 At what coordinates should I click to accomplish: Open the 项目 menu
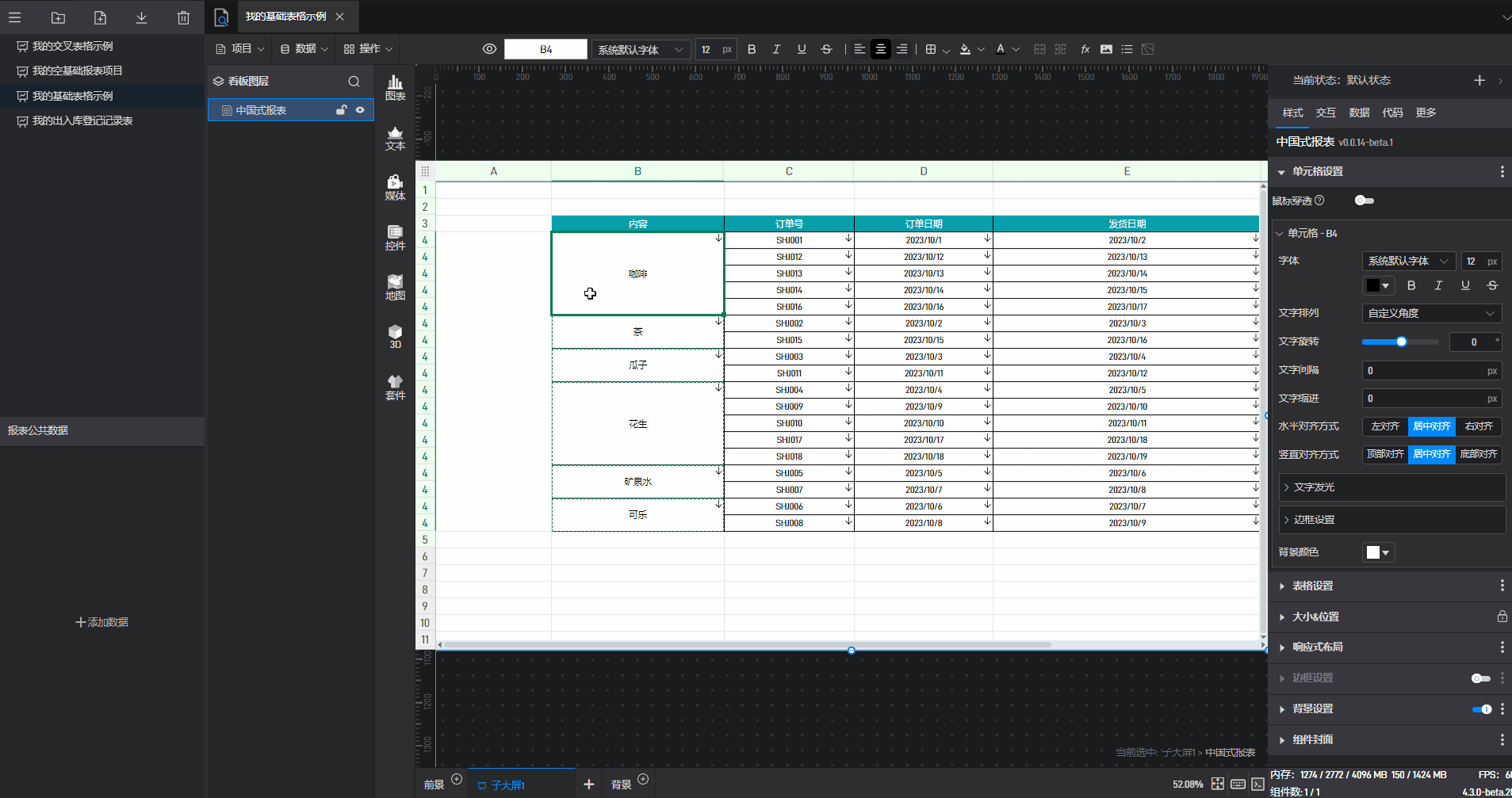click(x=240, y=49)
